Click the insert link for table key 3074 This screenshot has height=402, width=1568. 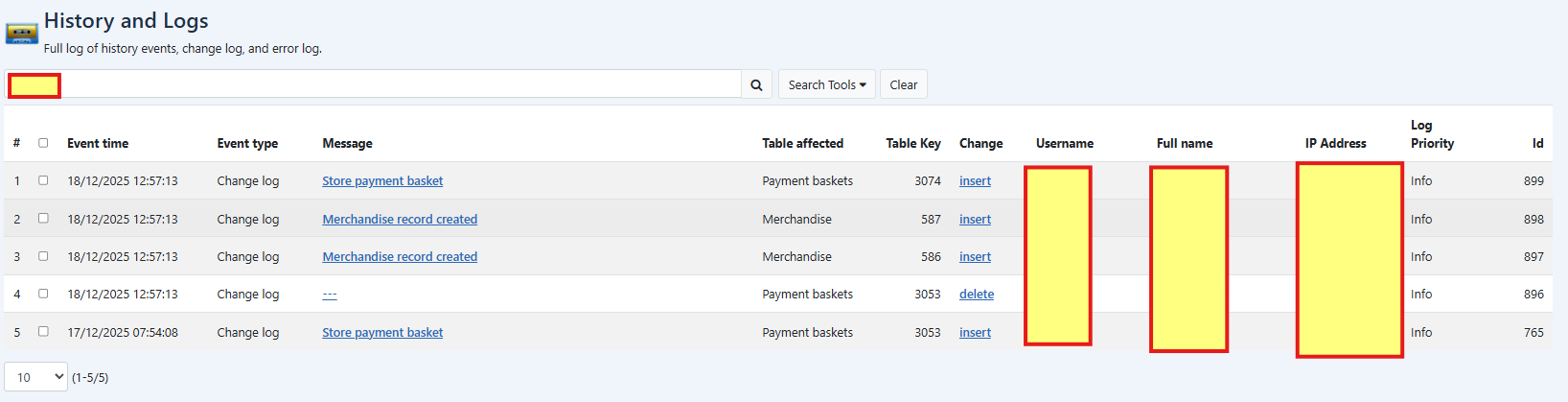[975, 181]
